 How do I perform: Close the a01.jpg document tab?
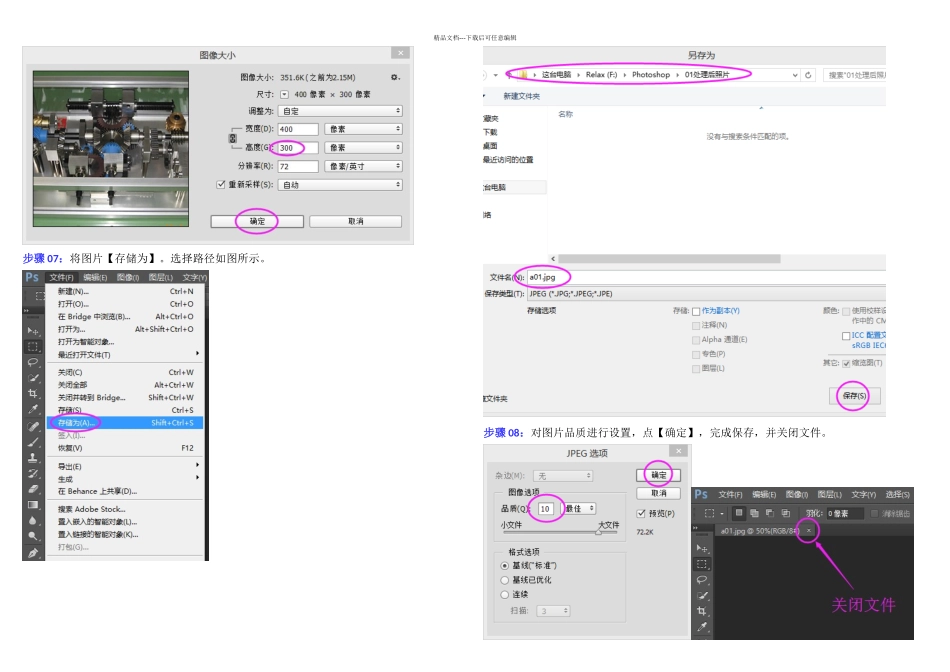[x=808, y=531]
